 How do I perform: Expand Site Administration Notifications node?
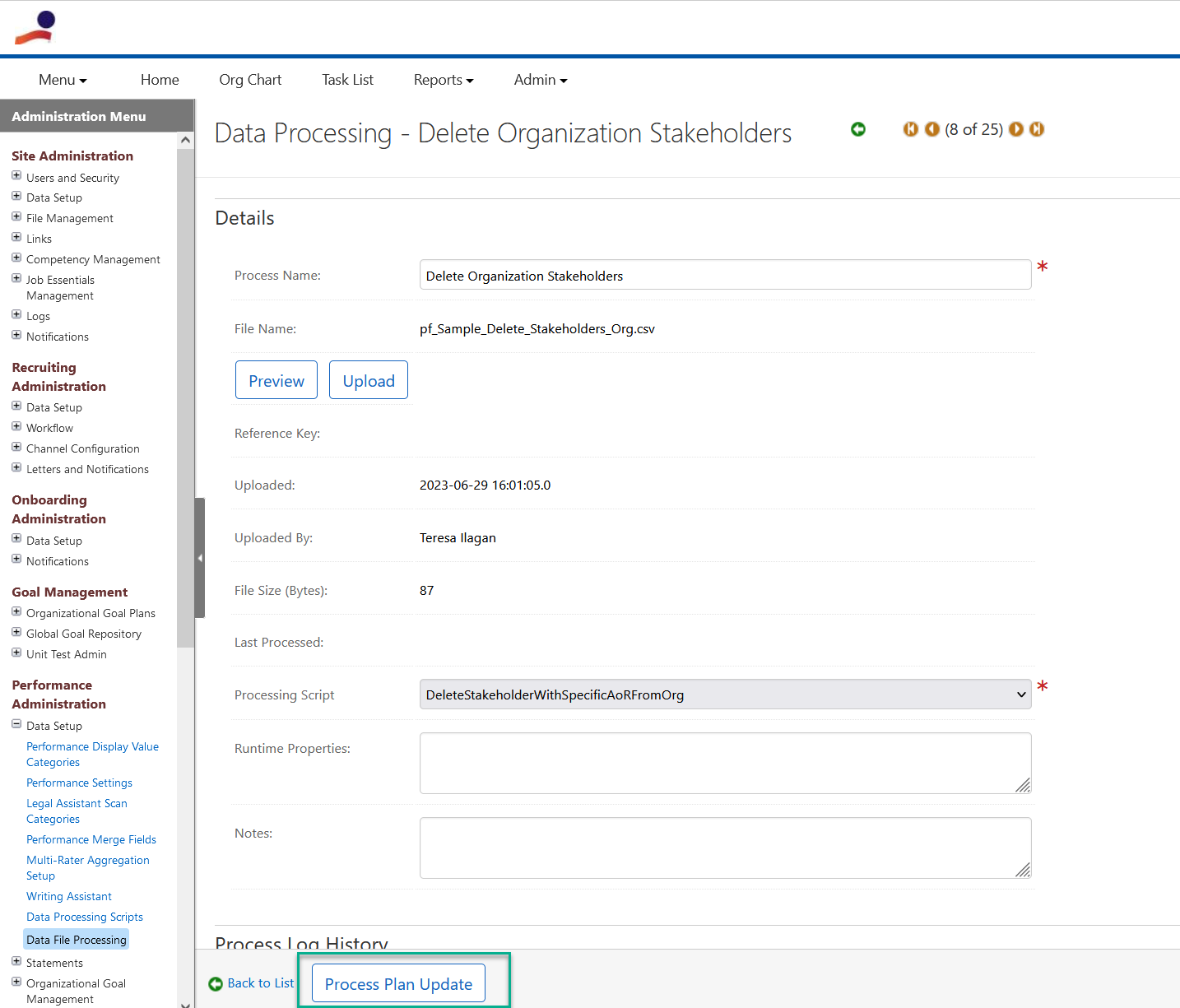pyautogui.click(x=16, y=335)
